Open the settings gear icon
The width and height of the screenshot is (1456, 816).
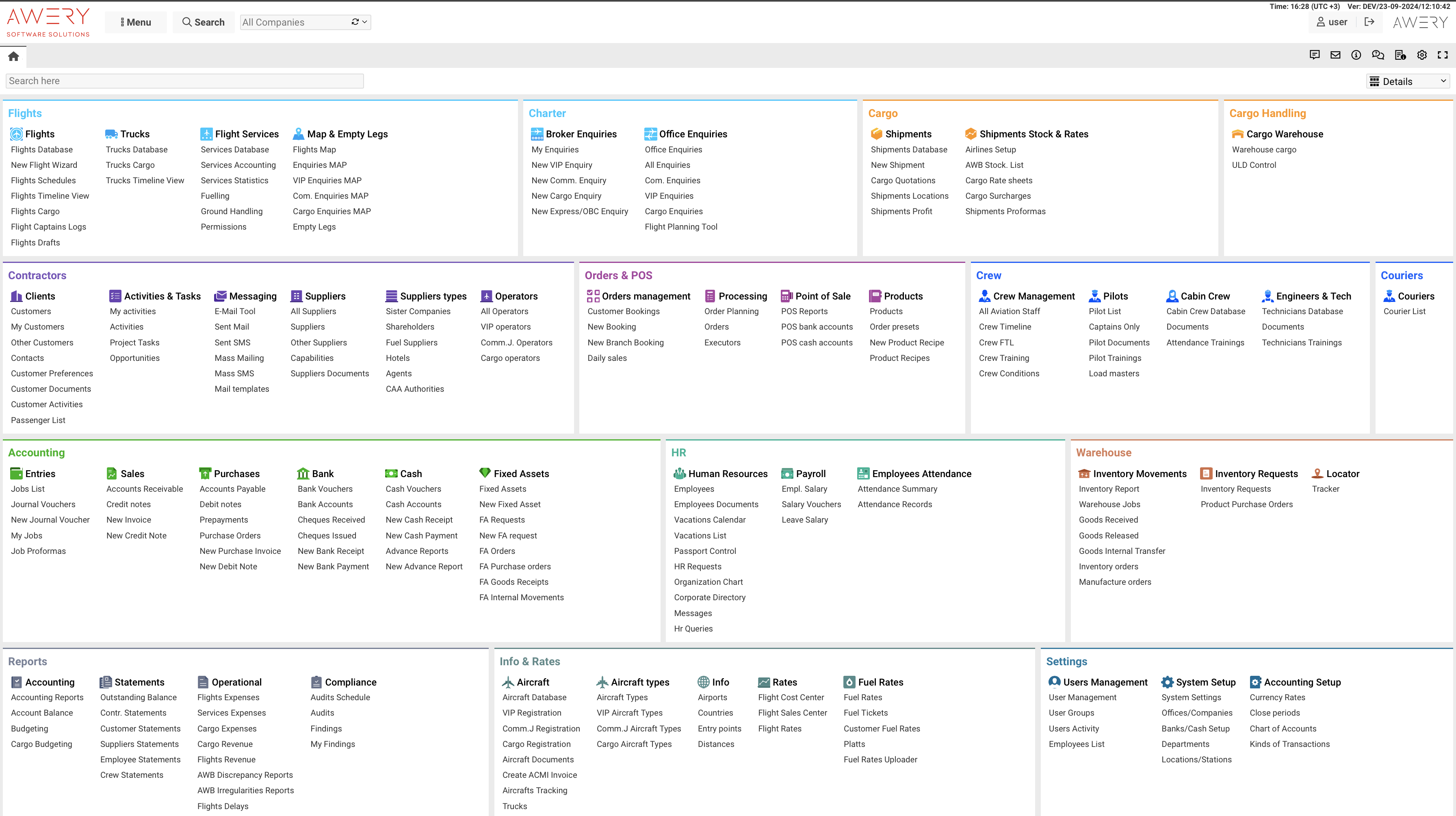tap(1421, 55)
